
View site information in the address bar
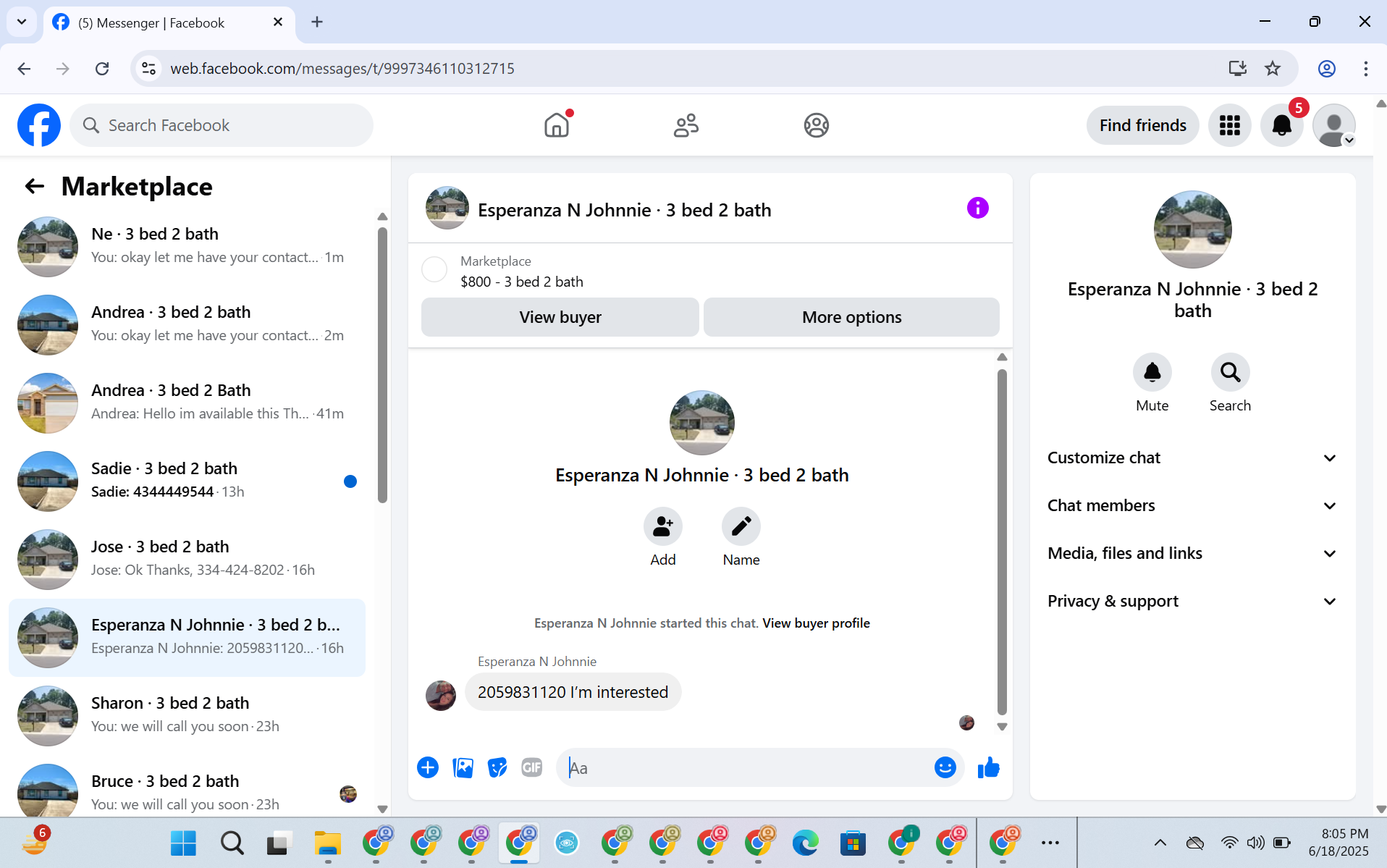[148, 69]
